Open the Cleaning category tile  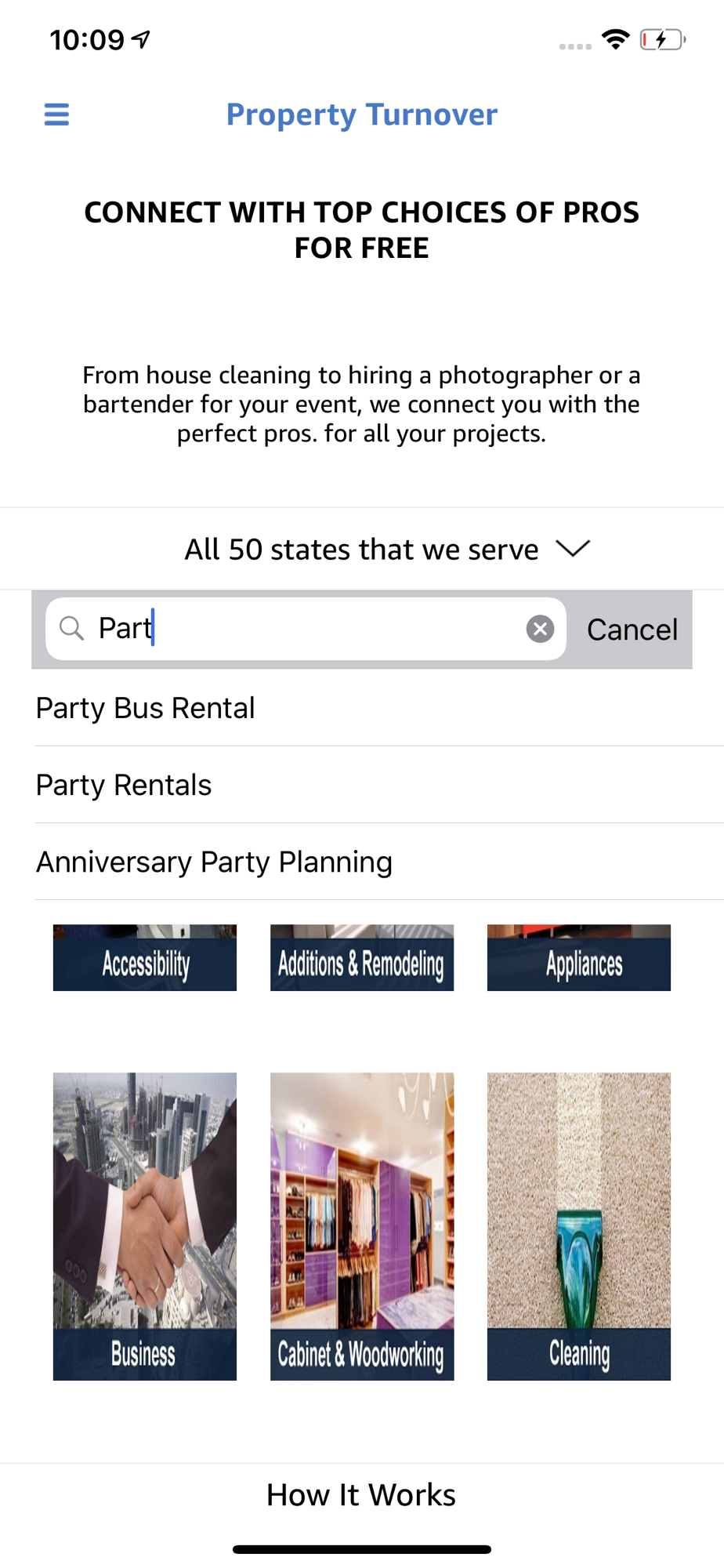(x=579, y=1226)
